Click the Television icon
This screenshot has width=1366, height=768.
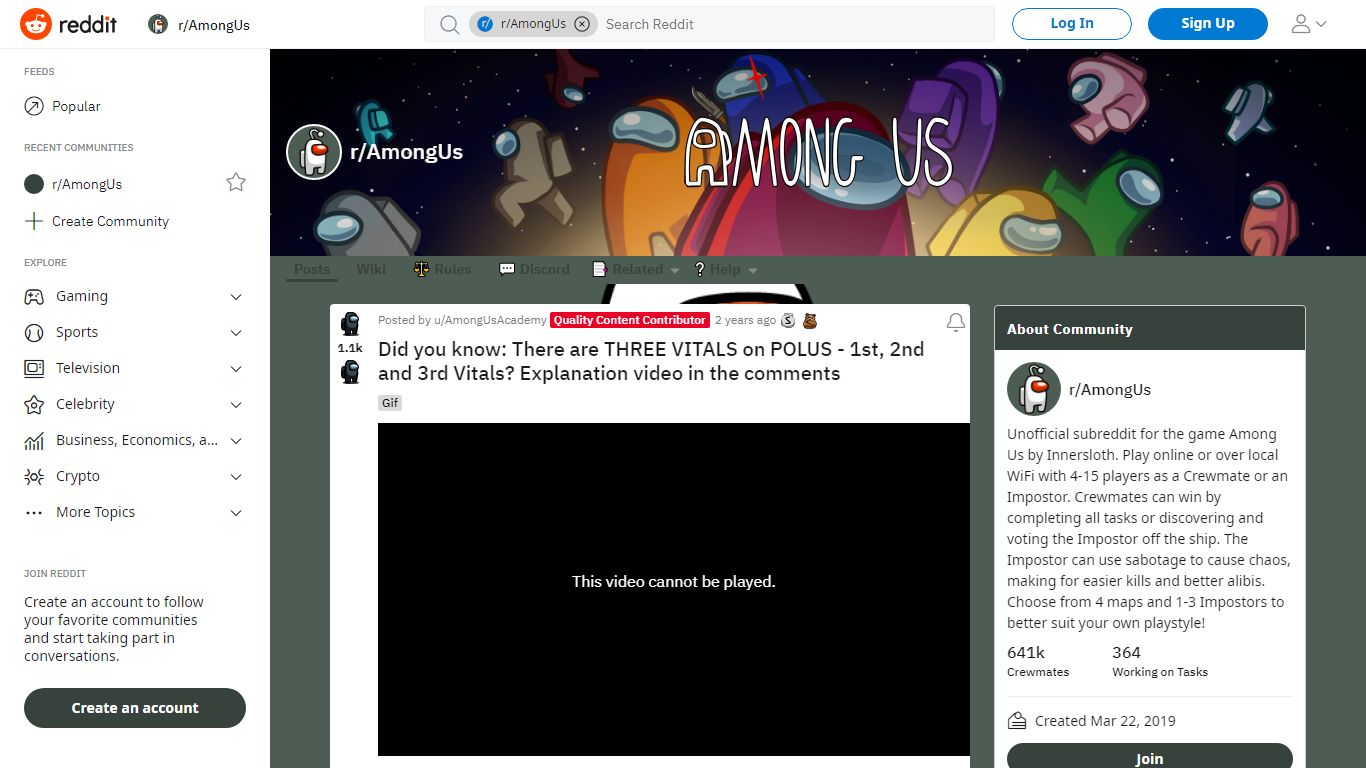(34, 368)
